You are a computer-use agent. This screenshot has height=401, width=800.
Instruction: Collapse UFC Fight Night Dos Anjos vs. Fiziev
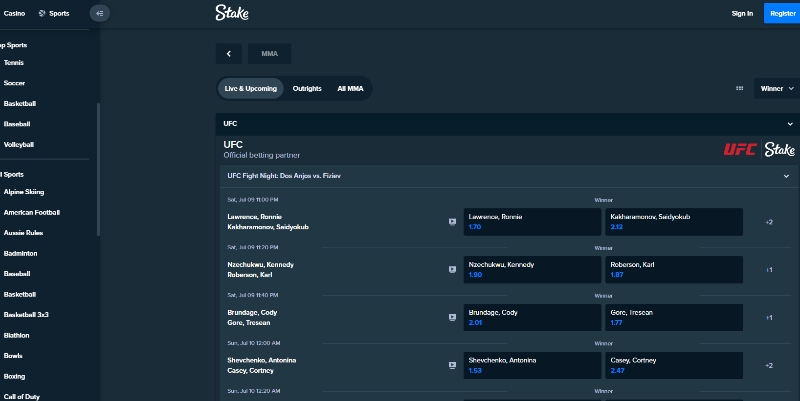click(x=786, y=176)
